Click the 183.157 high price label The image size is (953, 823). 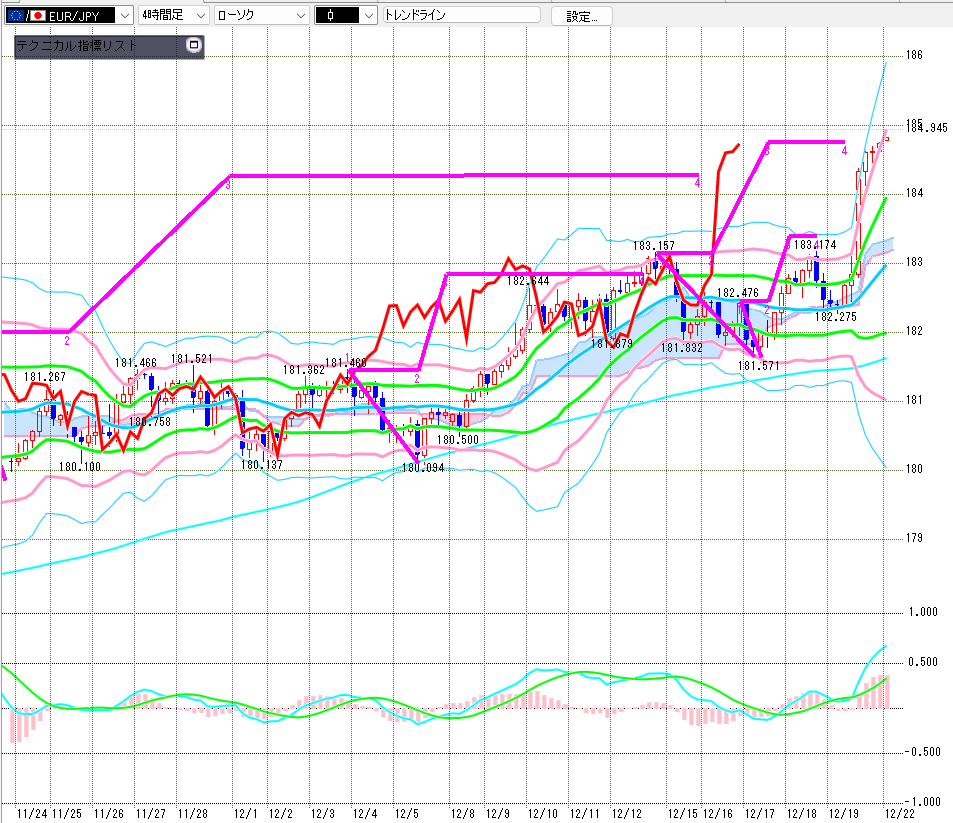653,246
